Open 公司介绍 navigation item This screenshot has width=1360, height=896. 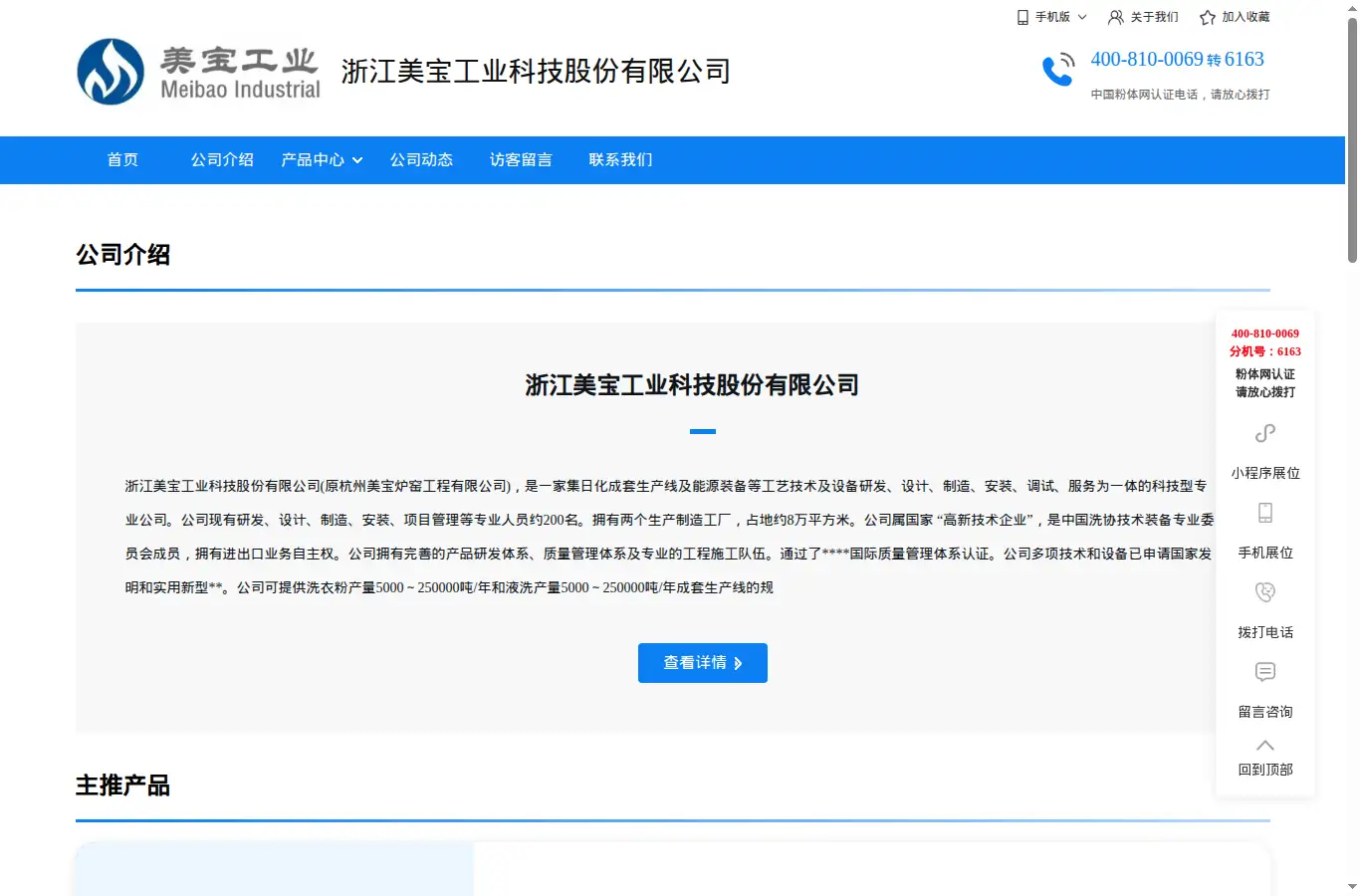coord(222,159)
